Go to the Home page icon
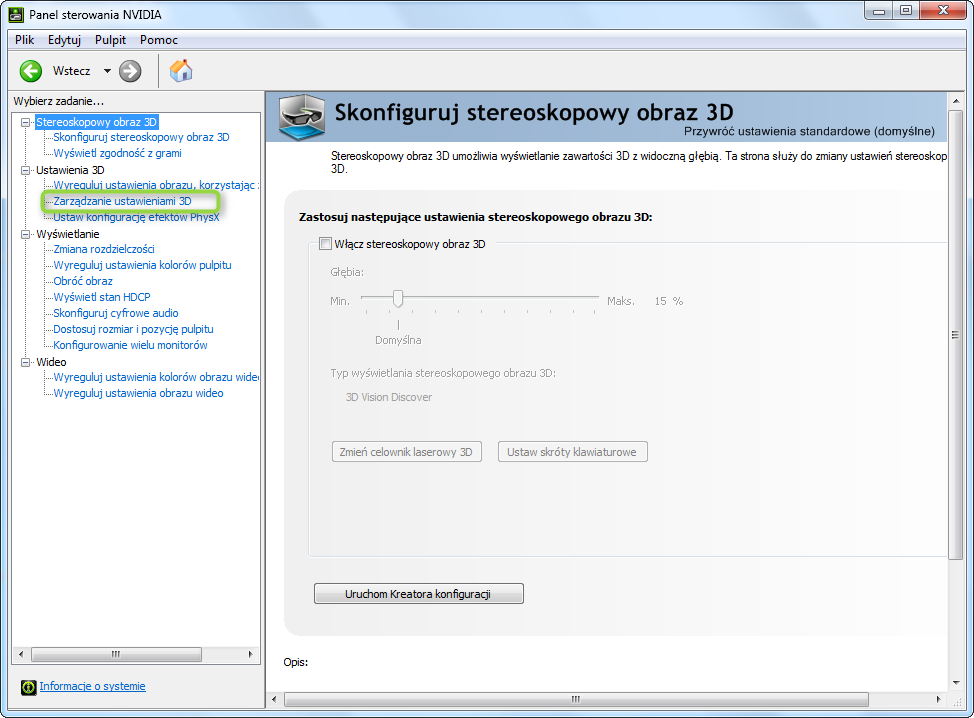The image size is (974, 718). (181, 71)
